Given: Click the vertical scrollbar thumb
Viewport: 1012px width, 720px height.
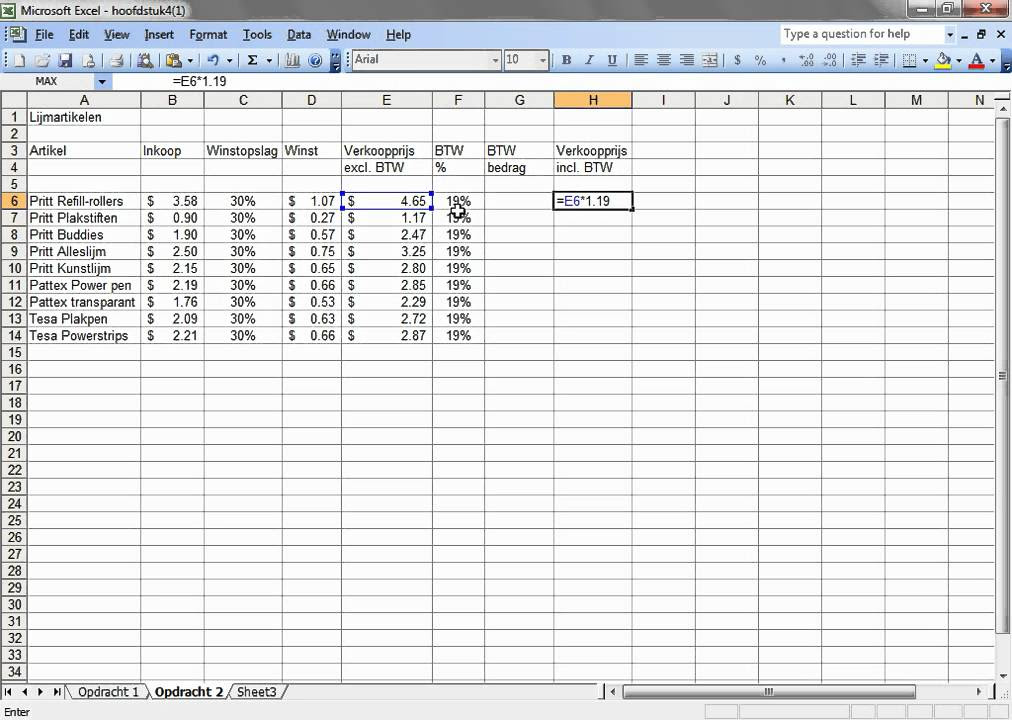Looking at the screenshot, I should (1003, 375).
